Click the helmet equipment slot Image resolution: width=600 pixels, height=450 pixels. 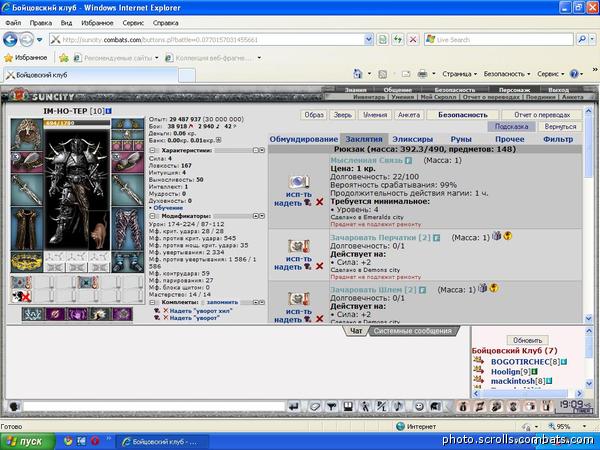coord(27,134)
